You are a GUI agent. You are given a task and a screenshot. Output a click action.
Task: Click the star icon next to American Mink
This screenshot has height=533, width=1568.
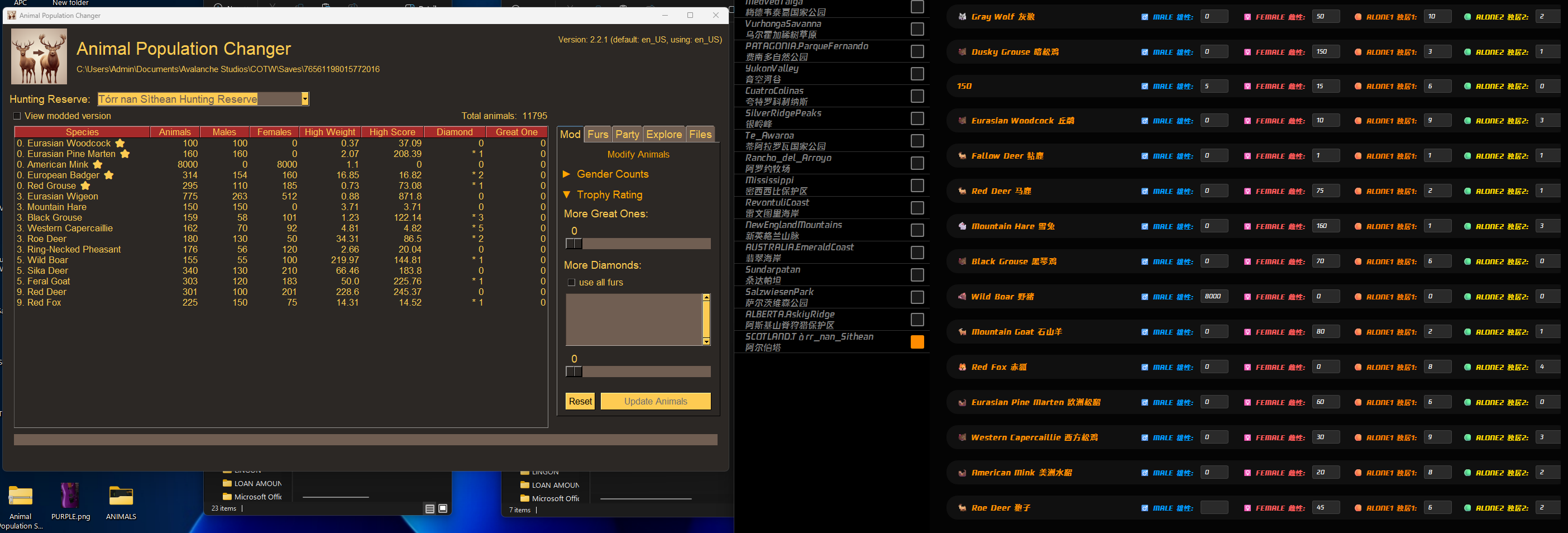coord(97,164)
